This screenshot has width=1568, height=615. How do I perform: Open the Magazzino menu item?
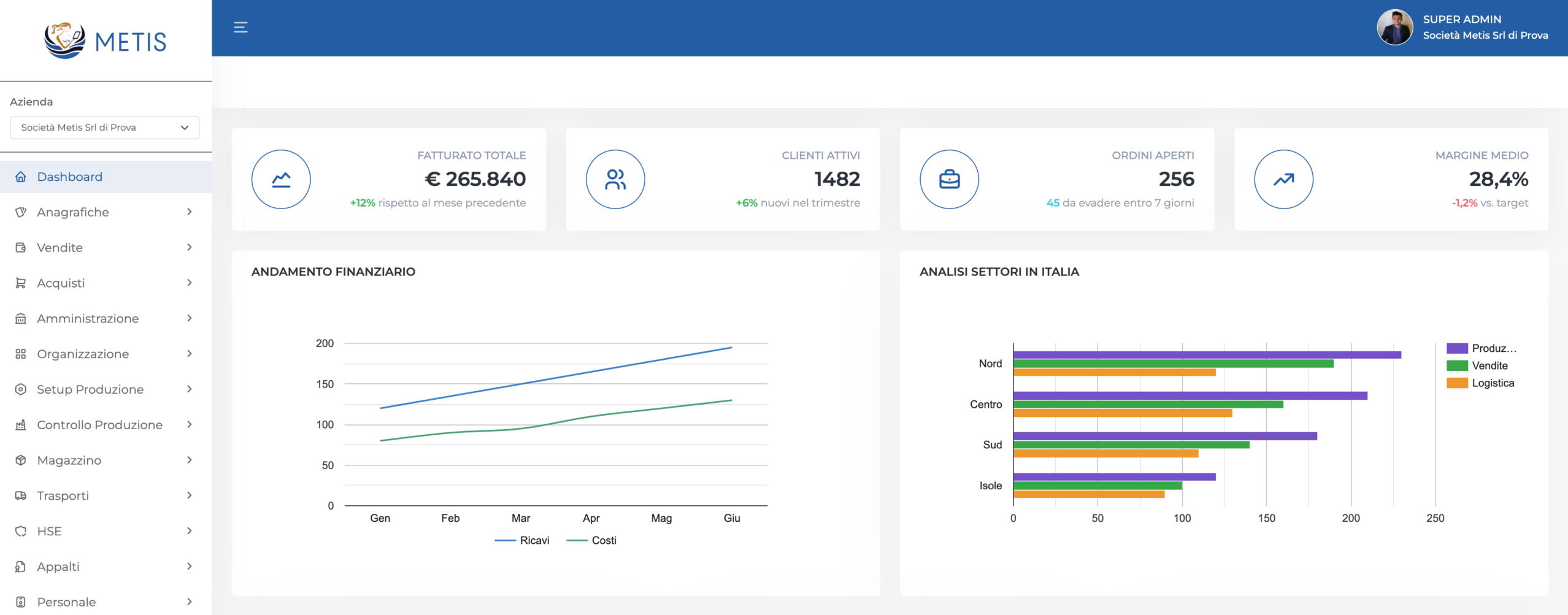(106, 460)
